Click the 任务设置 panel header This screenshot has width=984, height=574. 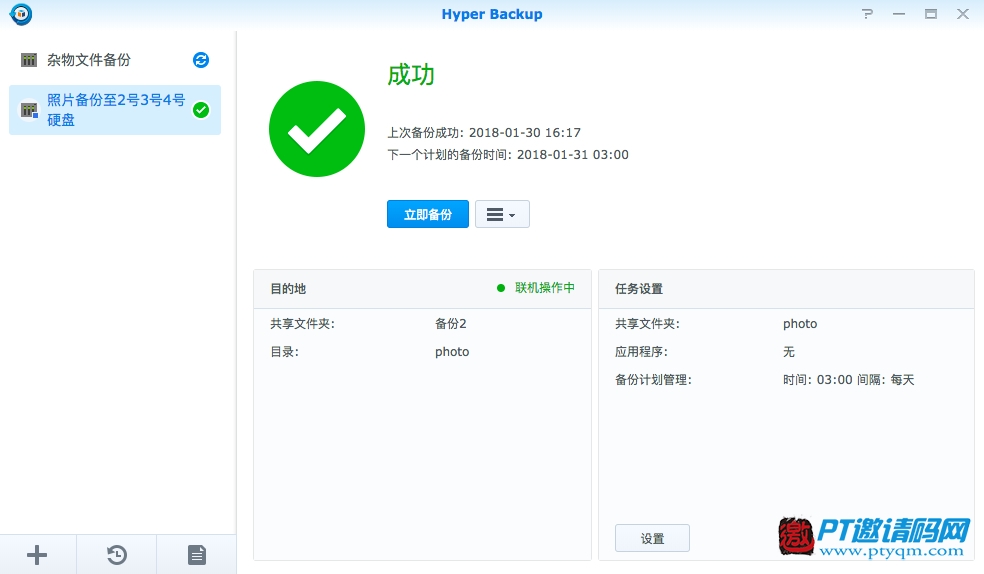[x=786, y=289]
